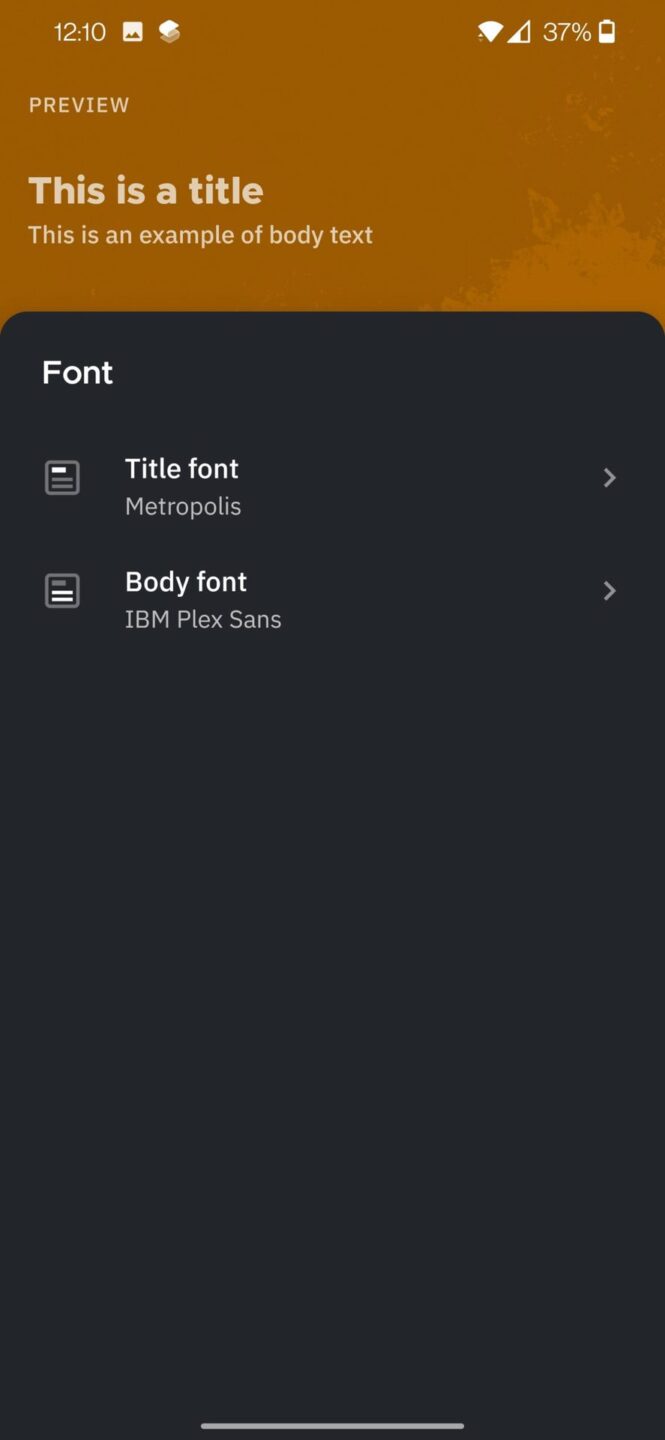Click the battery percentage text
Image resolution: width=665 pixels, height=1440 pixels.
pos(565,31)
